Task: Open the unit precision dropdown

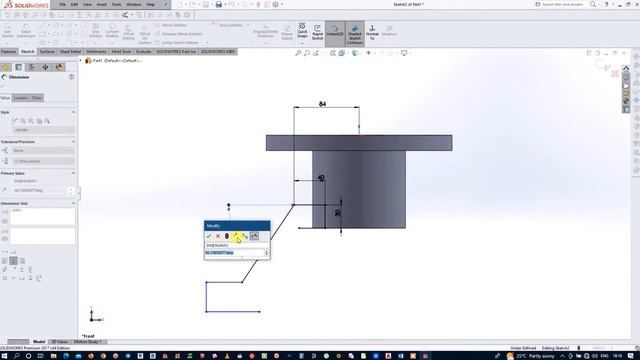Action: click(43, 162)
